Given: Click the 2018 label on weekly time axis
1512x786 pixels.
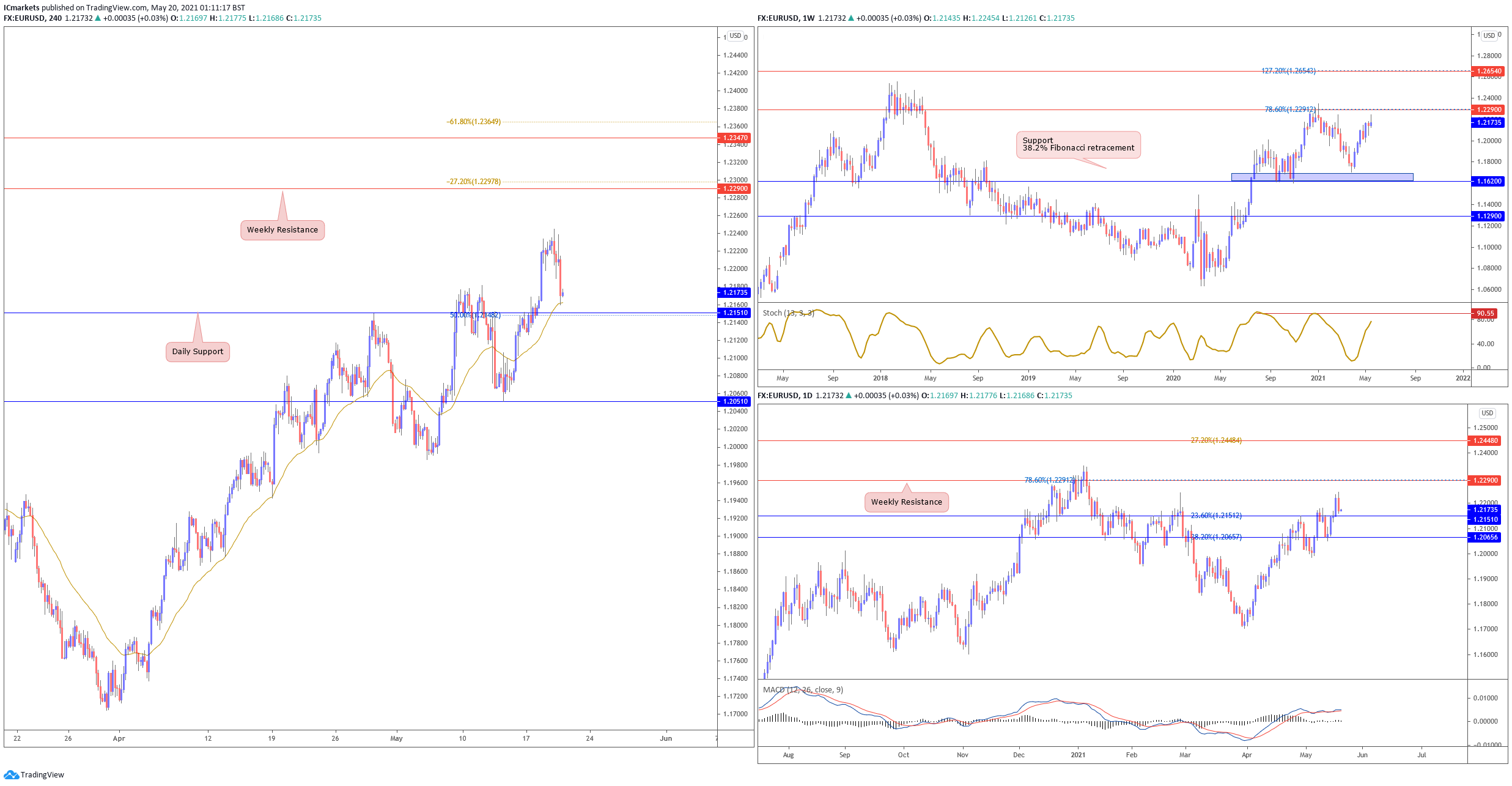Looking at the screenshot, I should coord(880,379).
